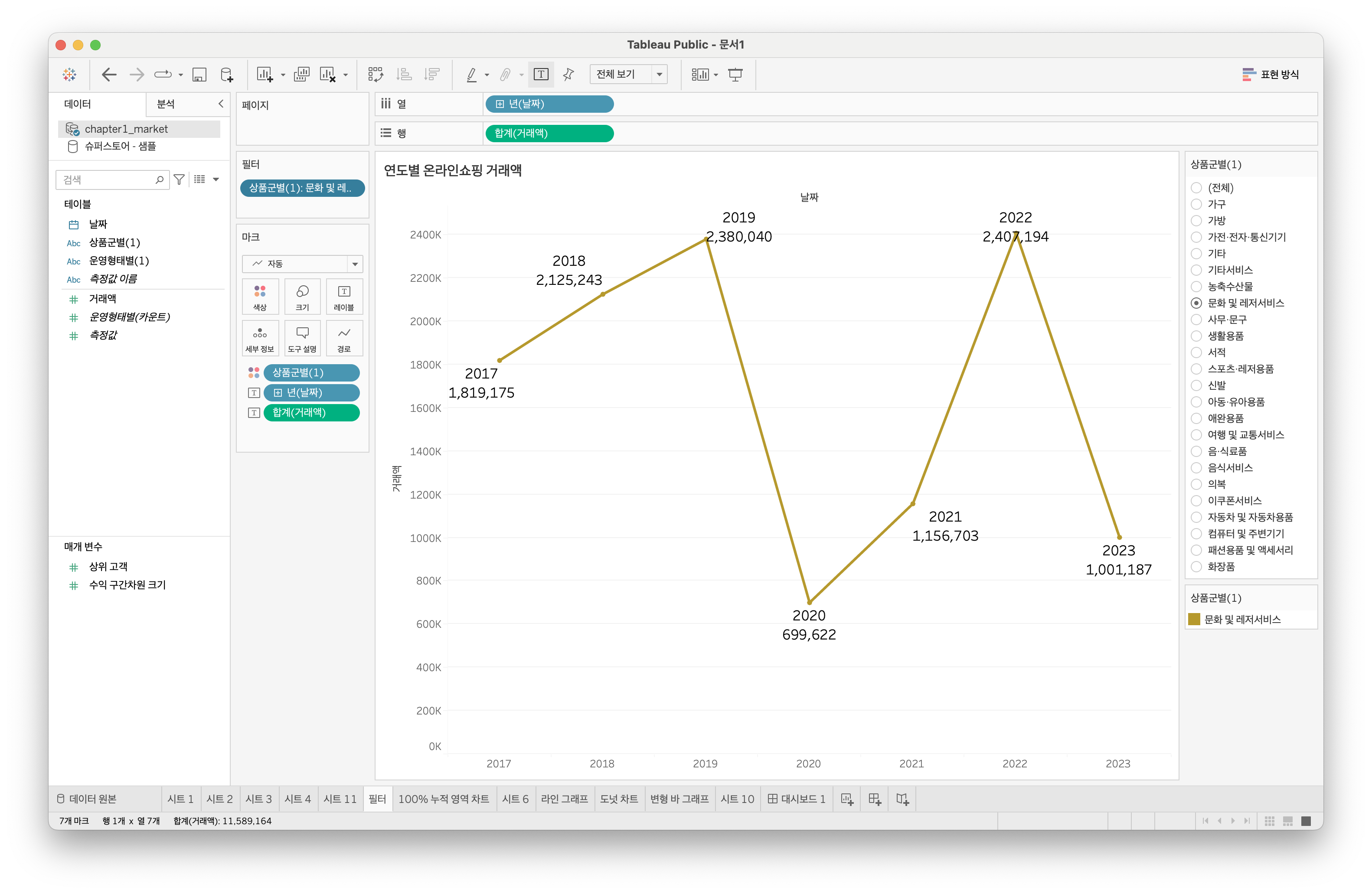Click the swap rows and columns icon
Image resolution: width=1372 pixels, height=894 pixels.
click(376, 75)
